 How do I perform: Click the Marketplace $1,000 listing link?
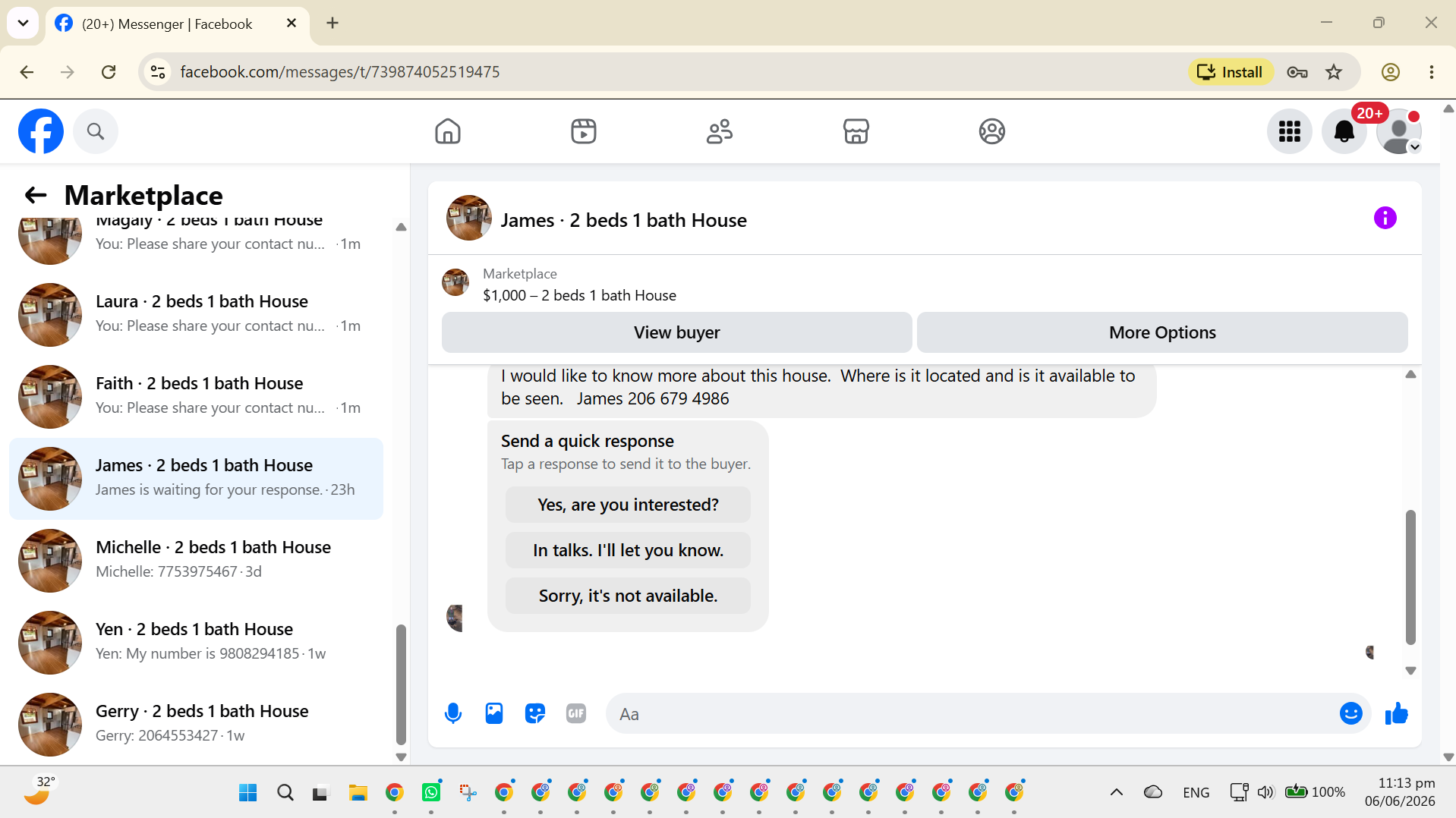click(x=579, y=295)
